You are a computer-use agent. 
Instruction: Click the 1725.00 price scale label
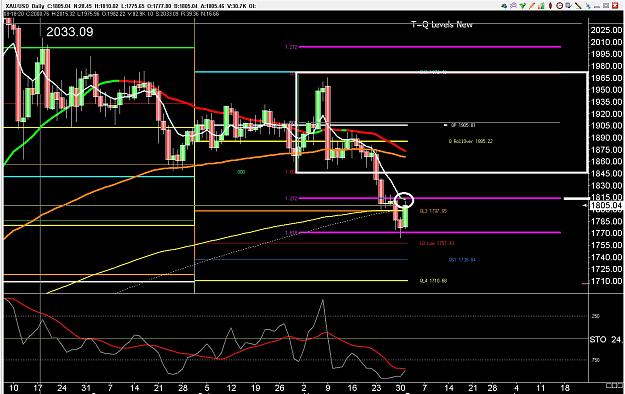[607, 269]
